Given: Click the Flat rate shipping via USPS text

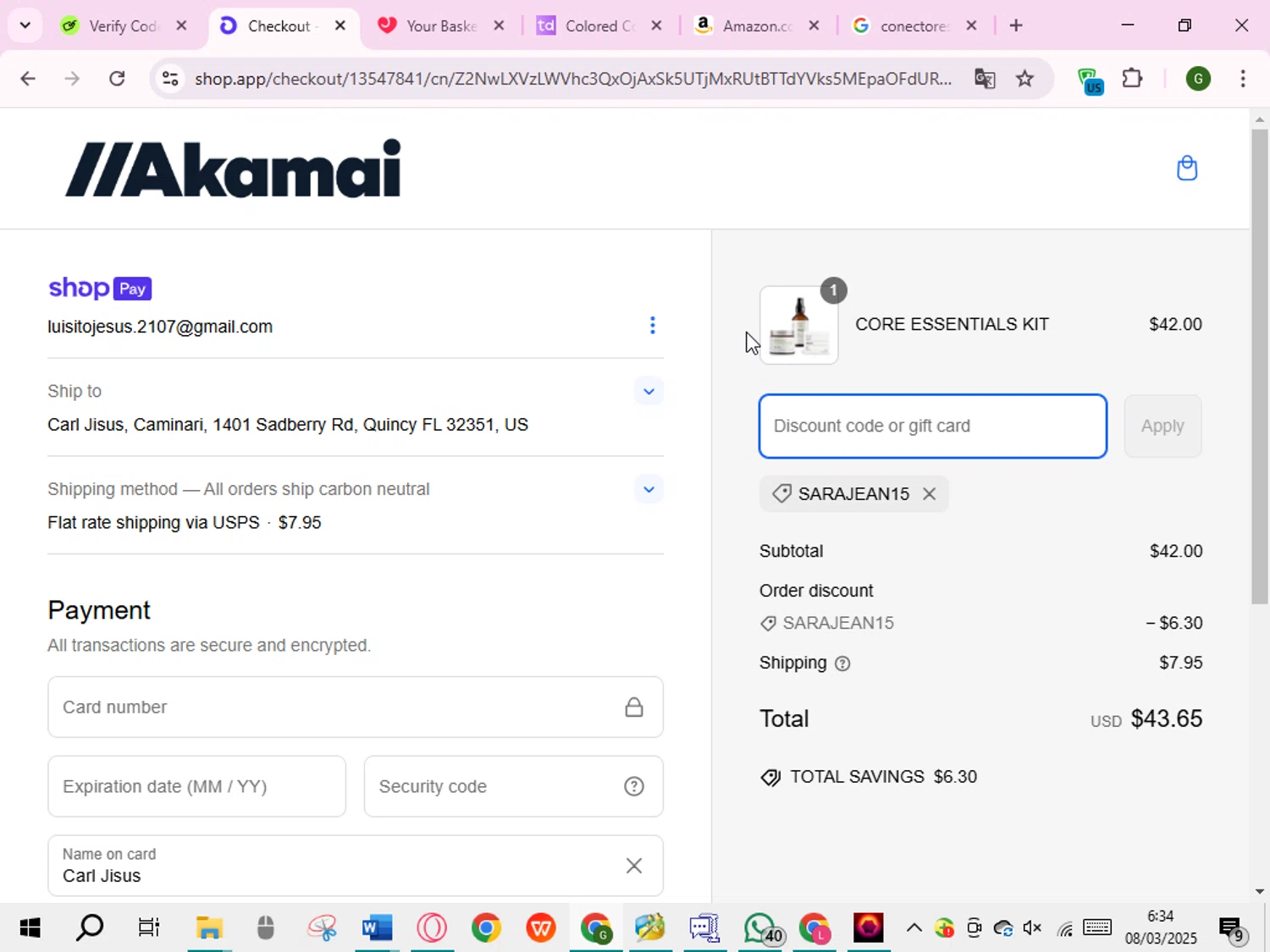Looking at the screenshot, I should click(153, 523).
